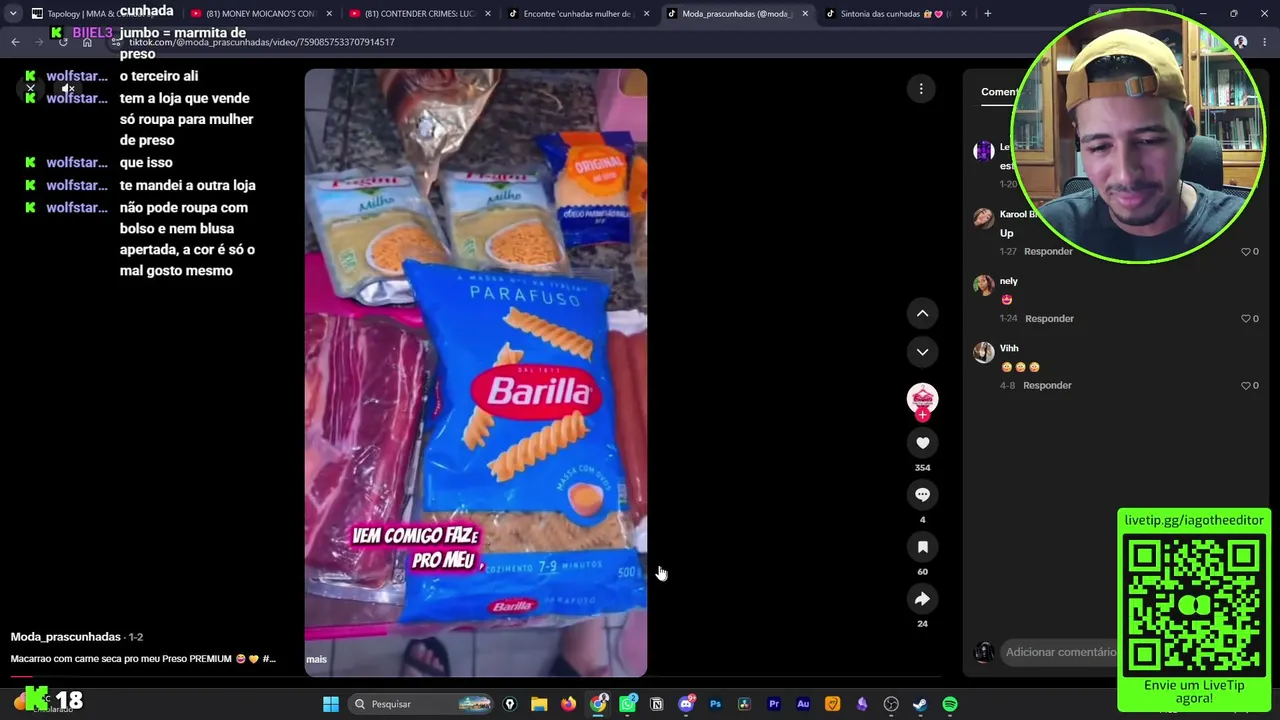Reply to nely's comment

[x=1049, y=318]
